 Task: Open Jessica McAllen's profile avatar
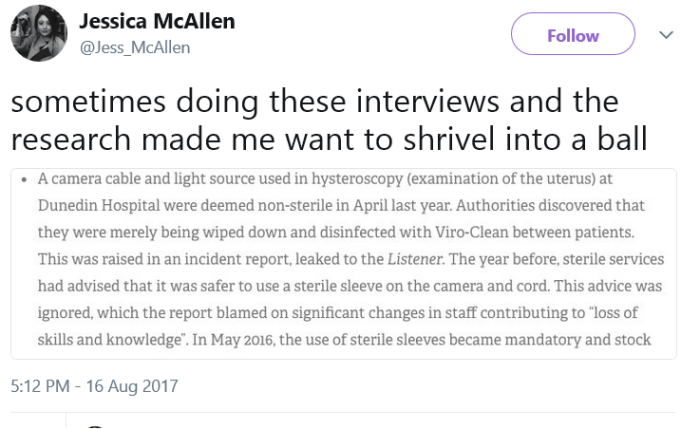click(x=38, y=37)
